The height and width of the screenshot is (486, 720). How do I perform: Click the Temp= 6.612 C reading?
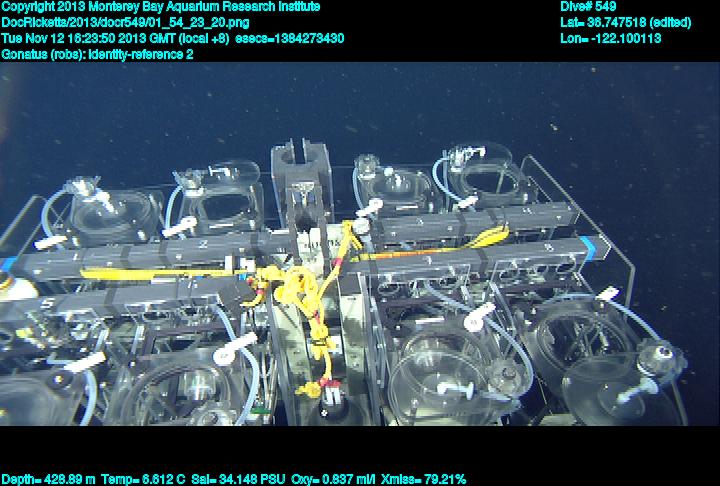pos(143,480)
